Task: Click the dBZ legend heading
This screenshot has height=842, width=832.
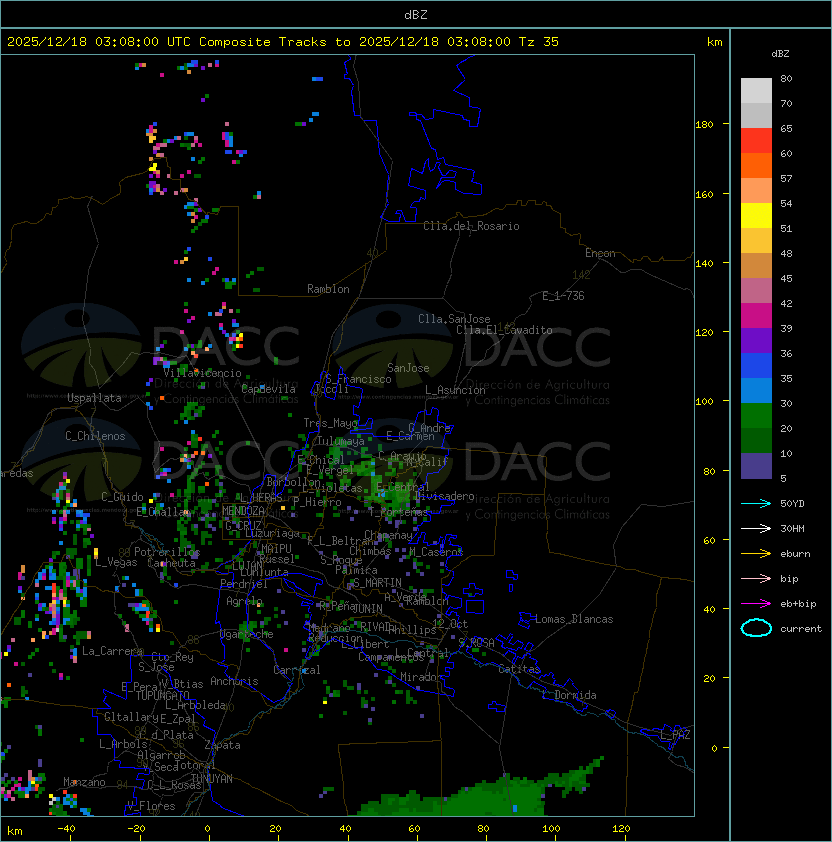Action: (780, 54)
